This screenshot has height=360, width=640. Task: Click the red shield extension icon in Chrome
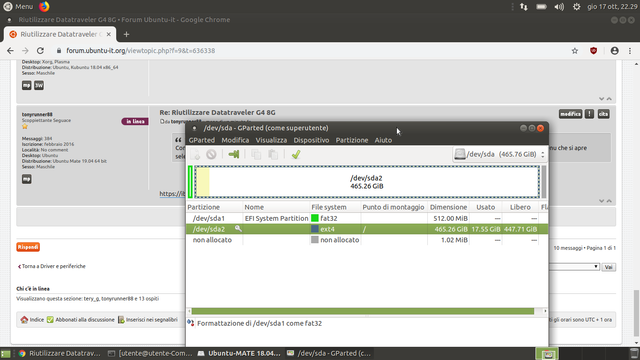pyautogui.click(x=593, y=51)
